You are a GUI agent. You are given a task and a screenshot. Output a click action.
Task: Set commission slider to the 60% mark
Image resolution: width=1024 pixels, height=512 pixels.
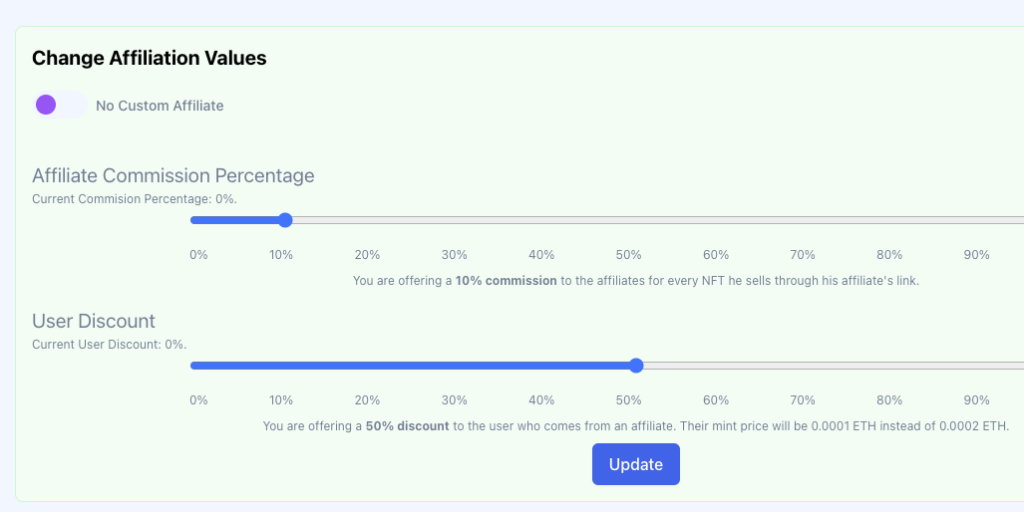coord(723,220)
